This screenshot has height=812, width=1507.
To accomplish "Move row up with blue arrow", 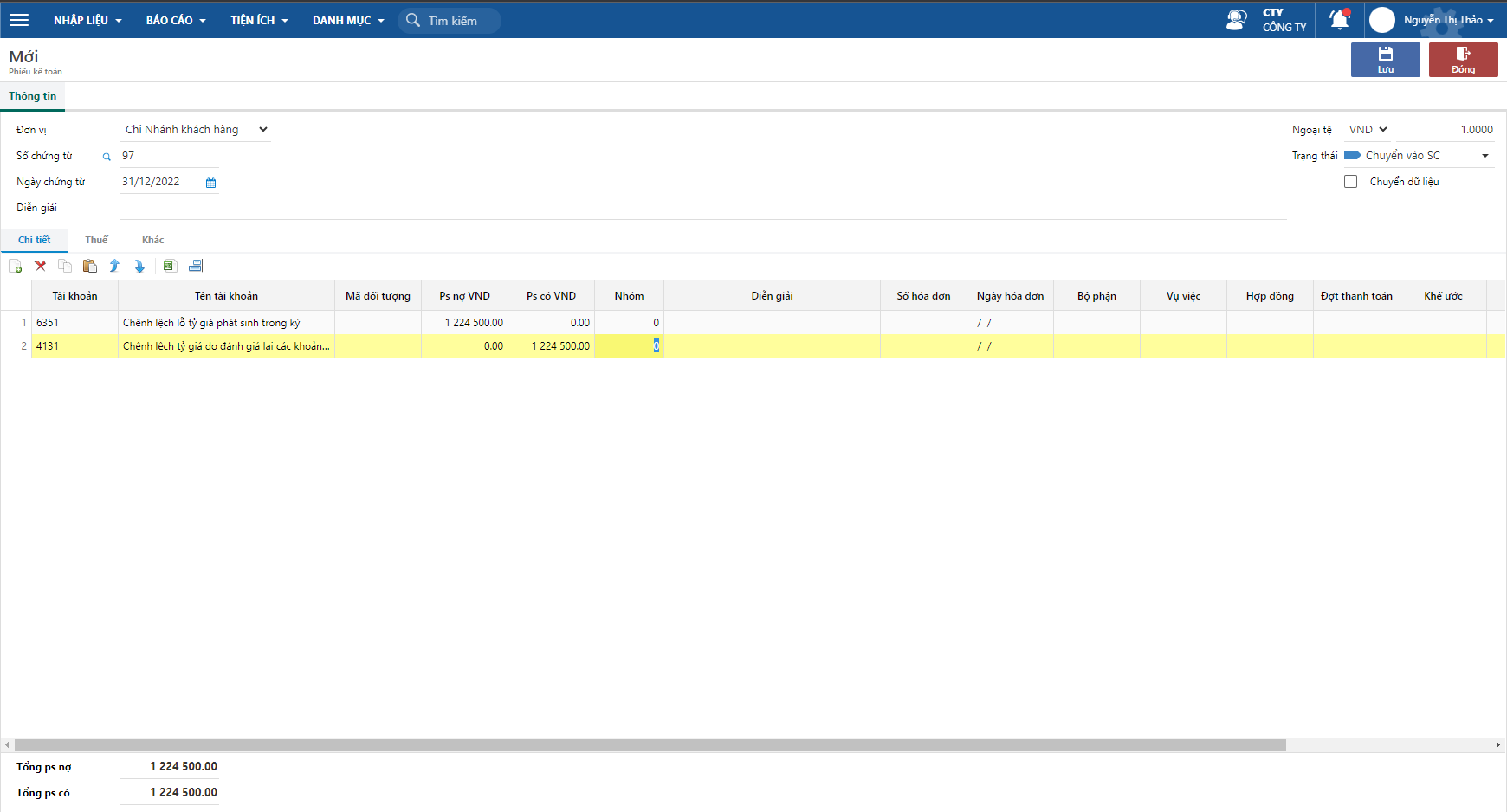I will 114,267.
